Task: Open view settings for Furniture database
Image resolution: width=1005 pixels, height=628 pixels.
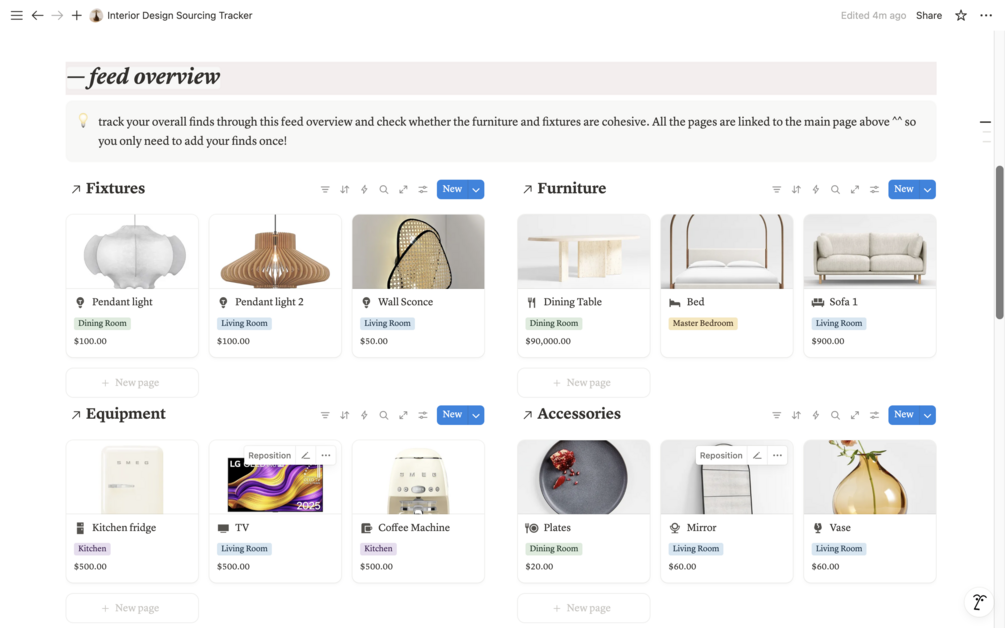Action: point(874,189)
